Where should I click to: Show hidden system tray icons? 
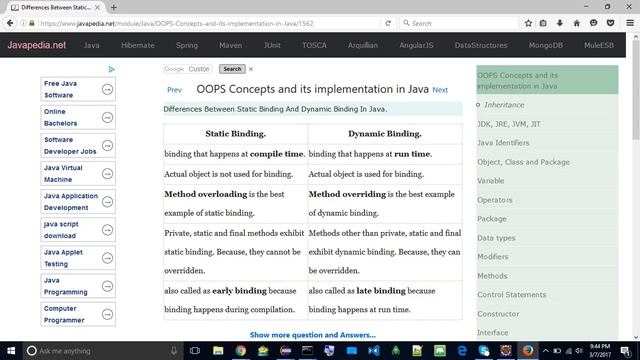point(545,351)
